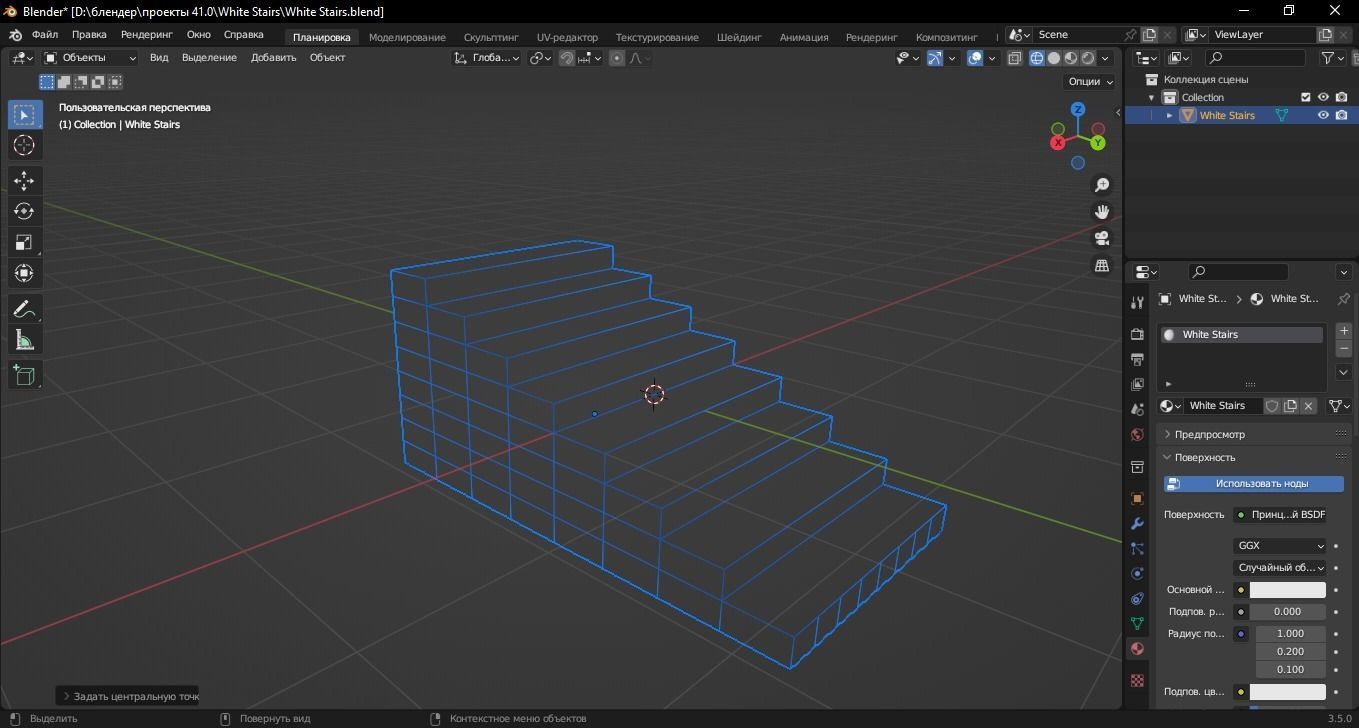Screen dimensions: 1359x728
Task: Open the Output properties tab
Action: [x=1137, y=359]
